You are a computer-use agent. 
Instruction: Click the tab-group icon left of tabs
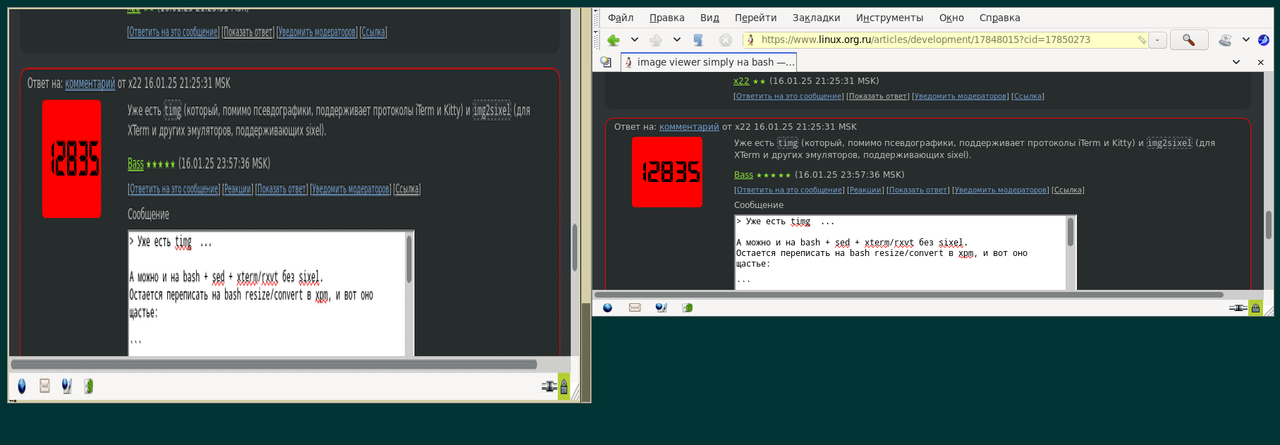pyautogui.click(x=606, y=62)
